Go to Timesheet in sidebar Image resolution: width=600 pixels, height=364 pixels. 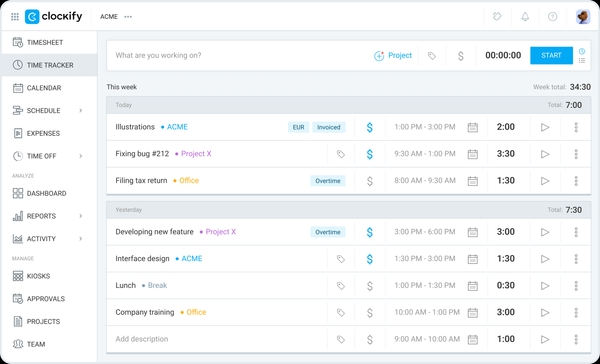tap(49, 42)
